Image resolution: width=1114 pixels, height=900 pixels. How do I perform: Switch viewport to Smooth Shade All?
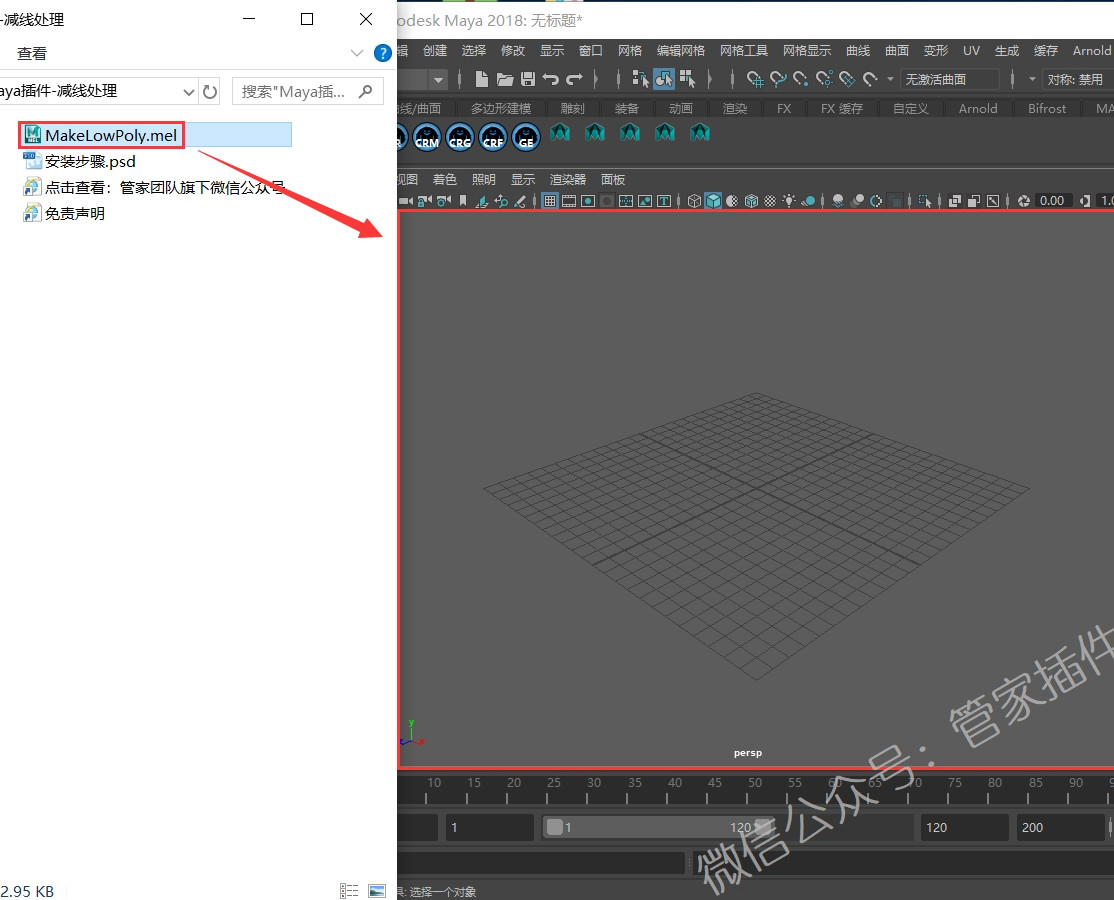click(713, 201)
